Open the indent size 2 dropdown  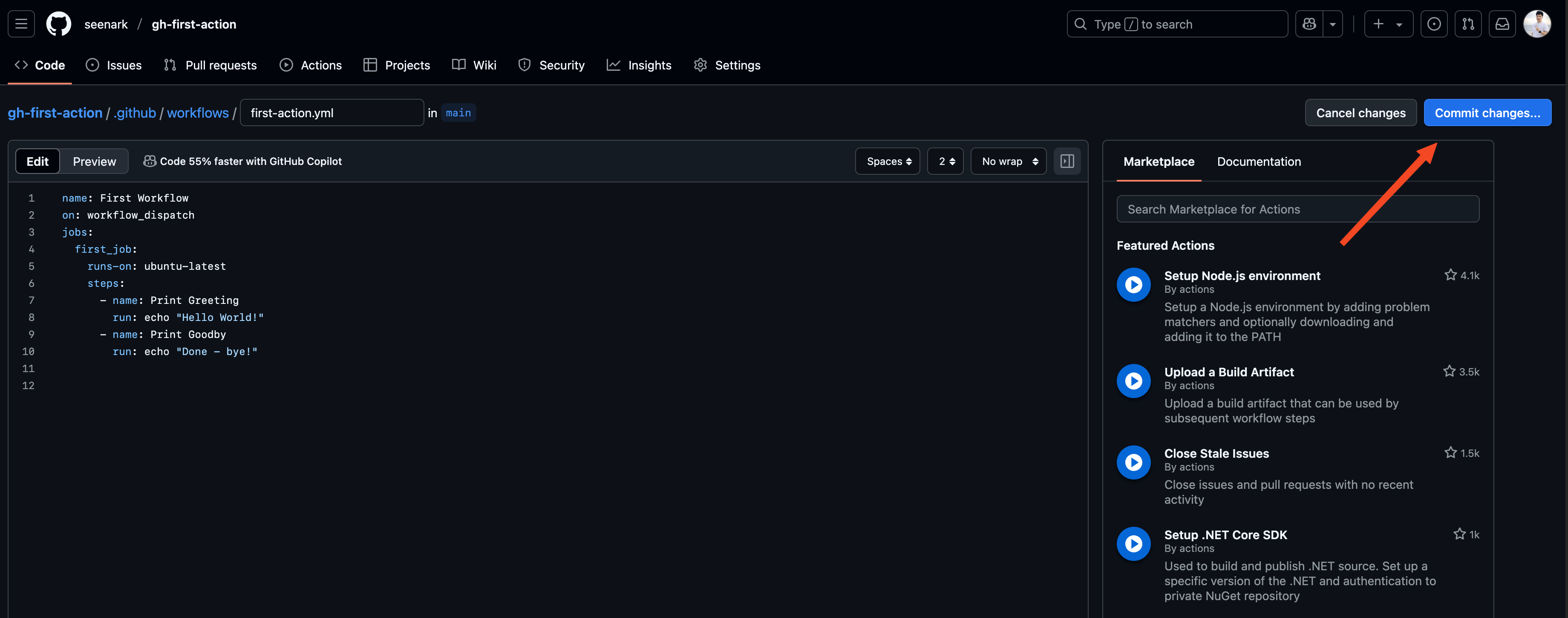point(945,162)
